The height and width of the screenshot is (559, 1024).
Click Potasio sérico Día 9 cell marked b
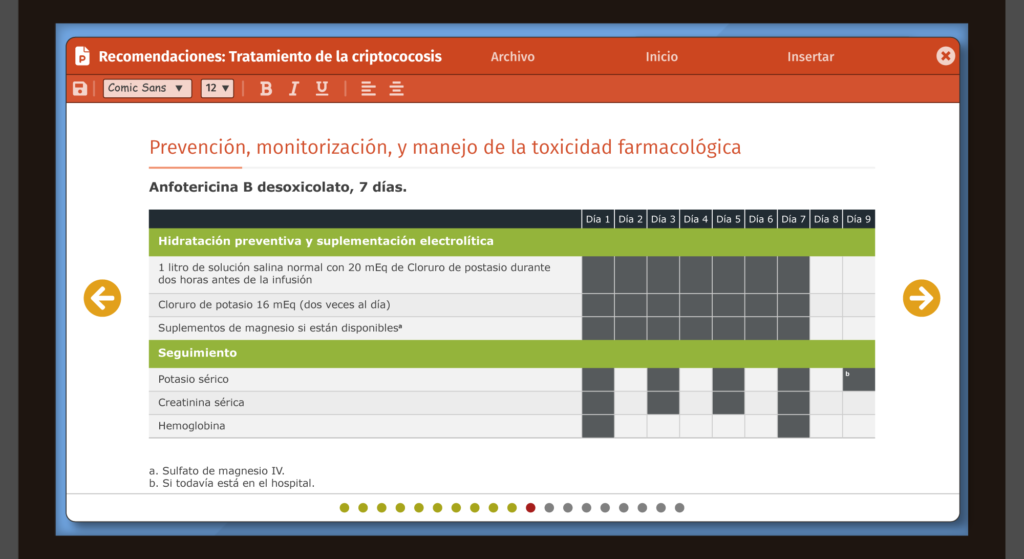pos(859,379)
